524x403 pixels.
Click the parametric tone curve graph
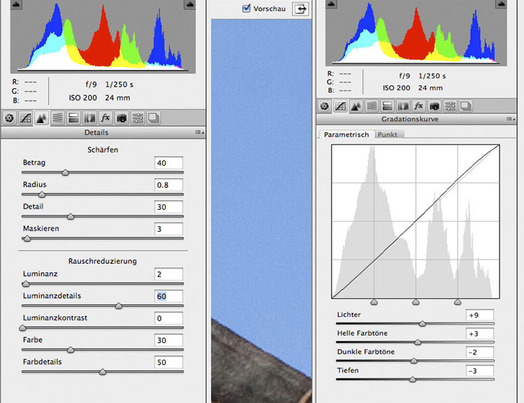click(415, 222)
